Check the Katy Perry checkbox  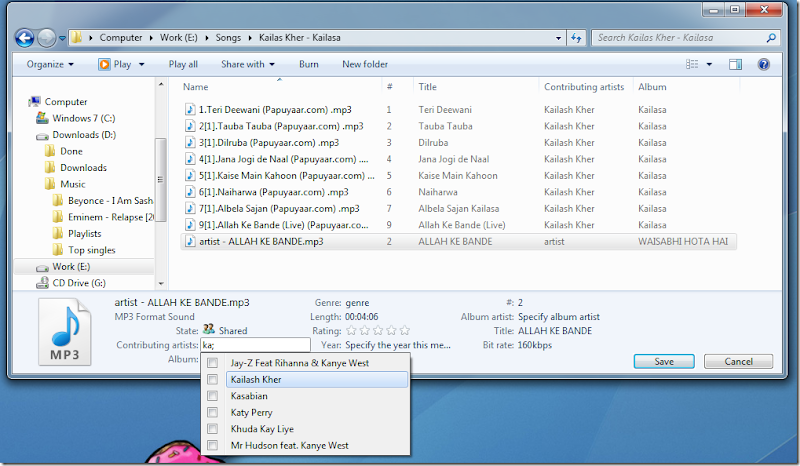pos(212,412)
